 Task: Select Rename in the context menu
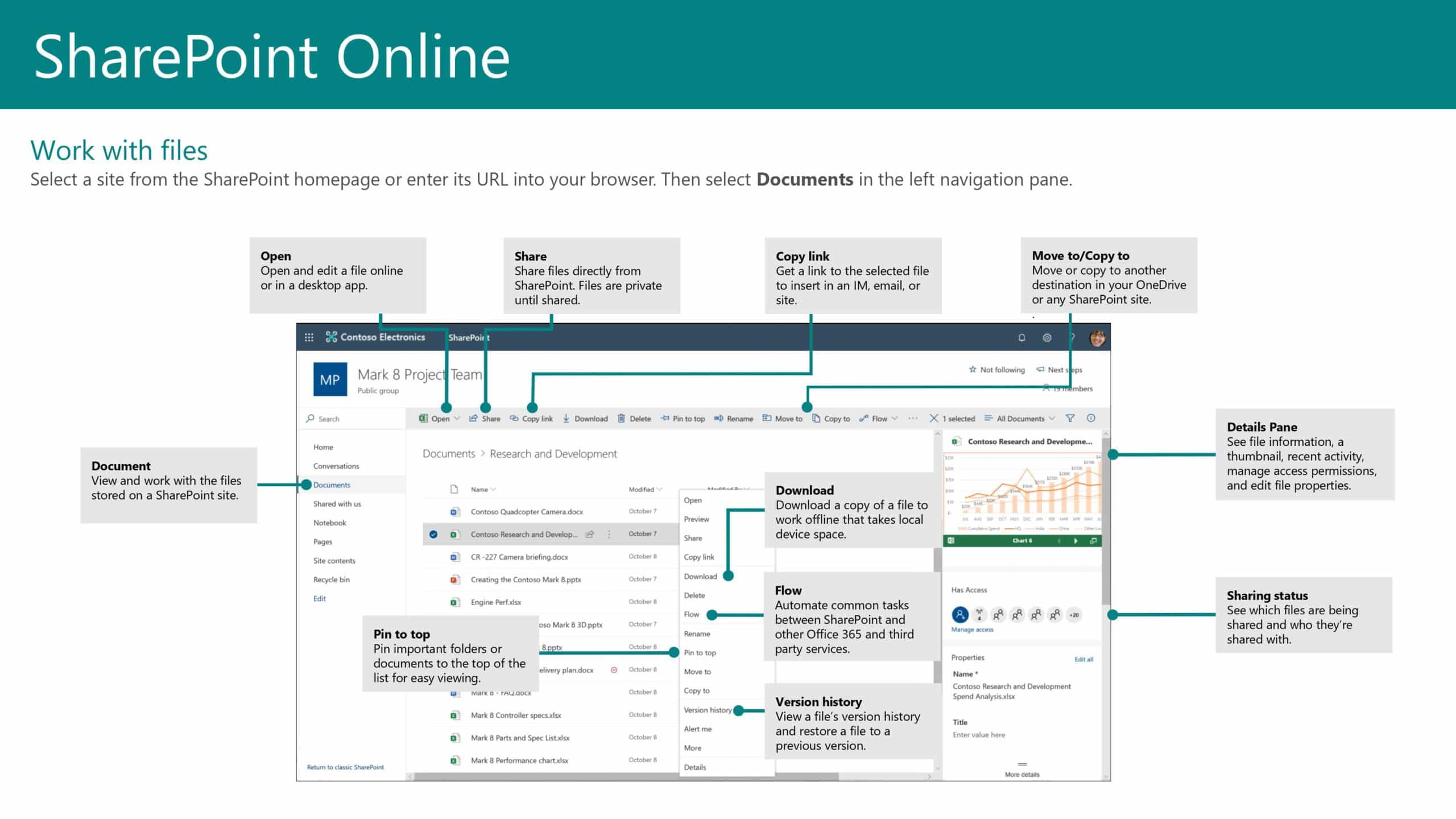(697, 634)
